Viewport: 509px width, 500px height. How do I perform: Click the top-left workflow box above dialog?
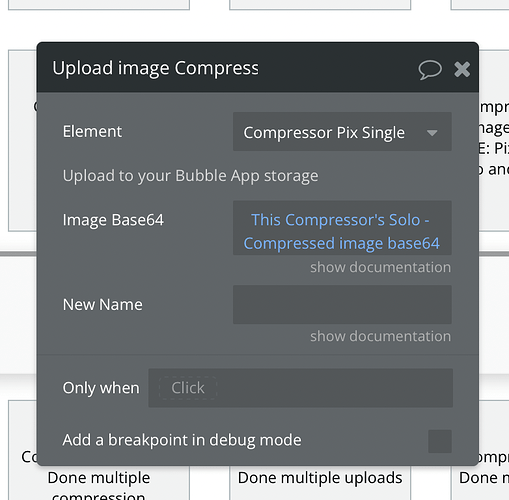pos(99,5)
